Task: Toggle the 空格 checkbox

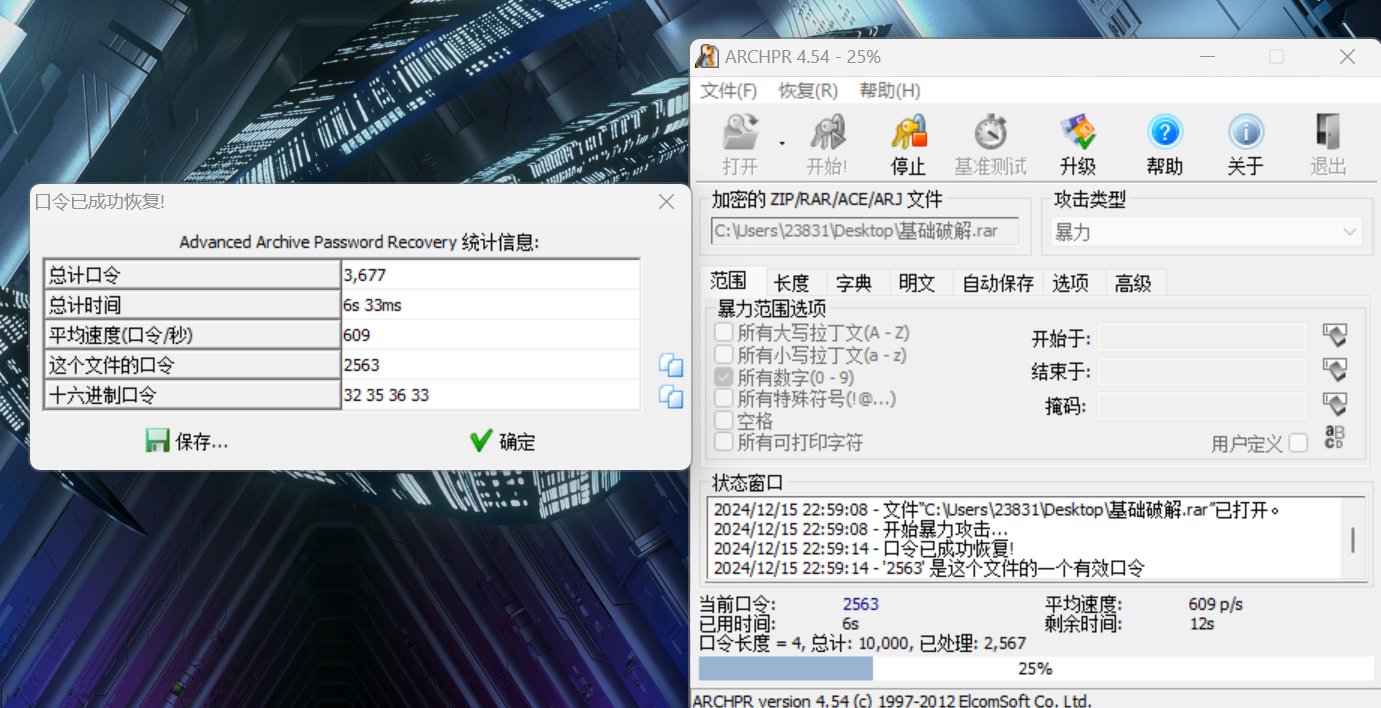Action: 723,420
